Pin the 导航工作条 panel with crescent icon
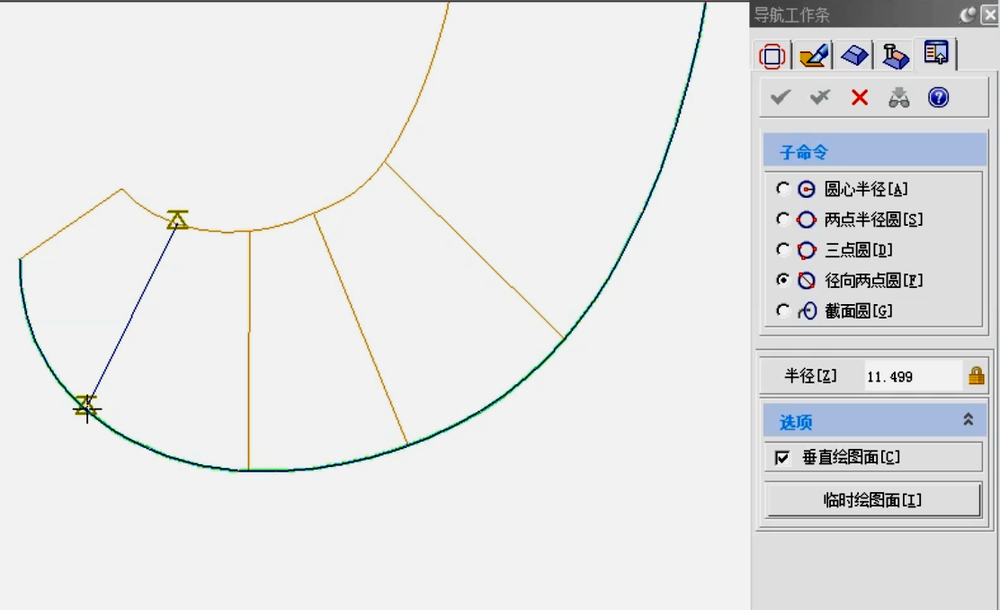The image size is (1000, 610). point(968,15)
